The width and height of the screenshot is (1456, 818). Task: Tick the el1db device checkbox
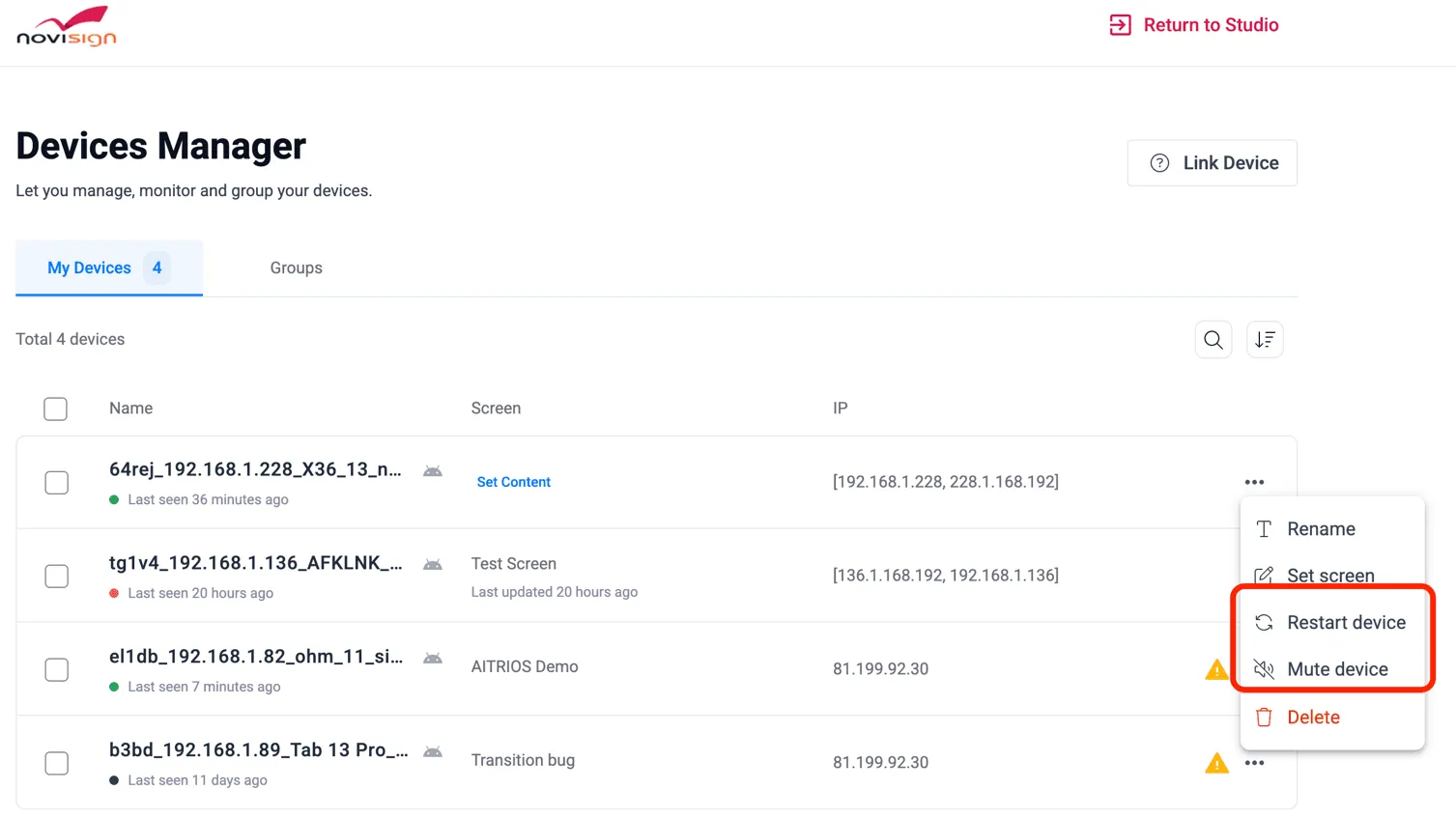point(57,670)
